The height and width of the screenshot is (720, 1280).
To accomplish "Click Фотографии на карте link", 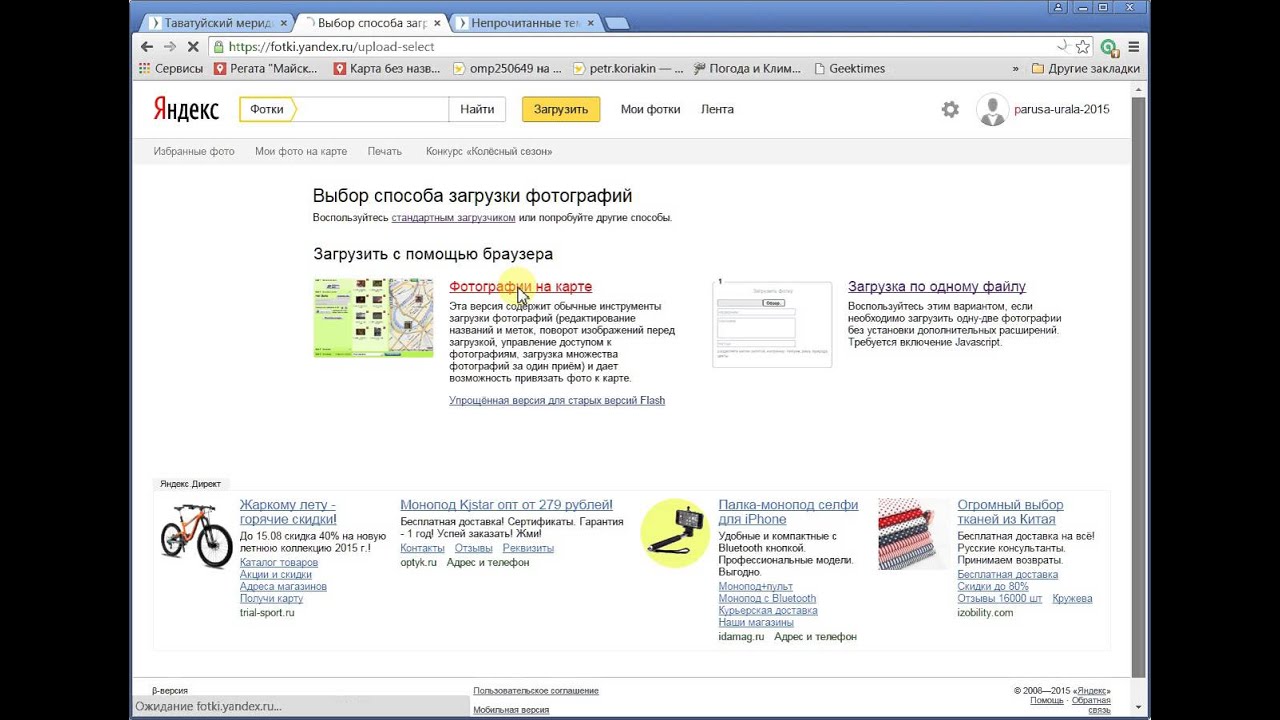I will pyautogui.click(x=520, y=287).
